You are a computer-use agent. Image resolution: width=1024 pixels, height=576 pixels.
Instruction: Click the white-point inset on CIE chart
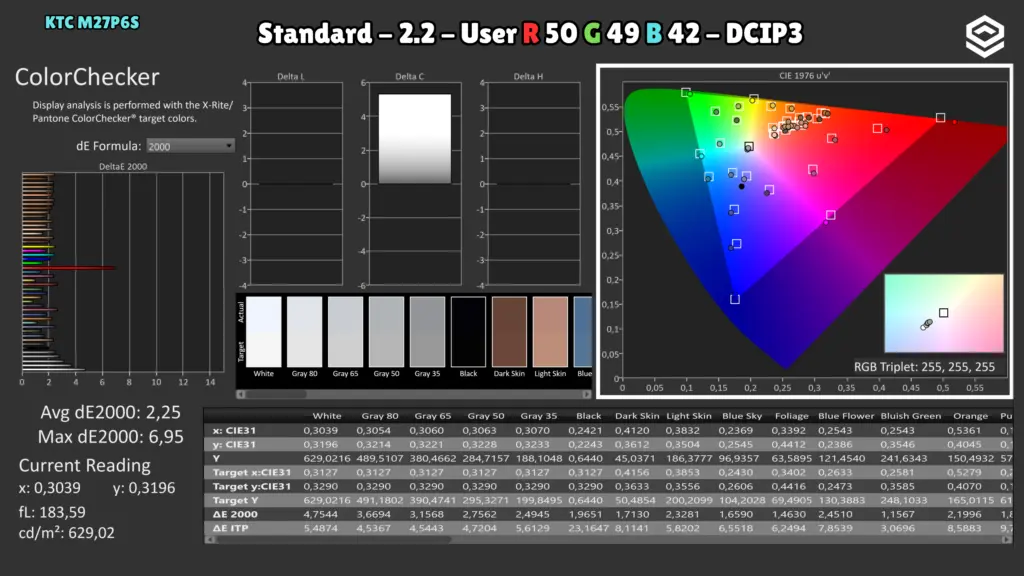[944, 313]
